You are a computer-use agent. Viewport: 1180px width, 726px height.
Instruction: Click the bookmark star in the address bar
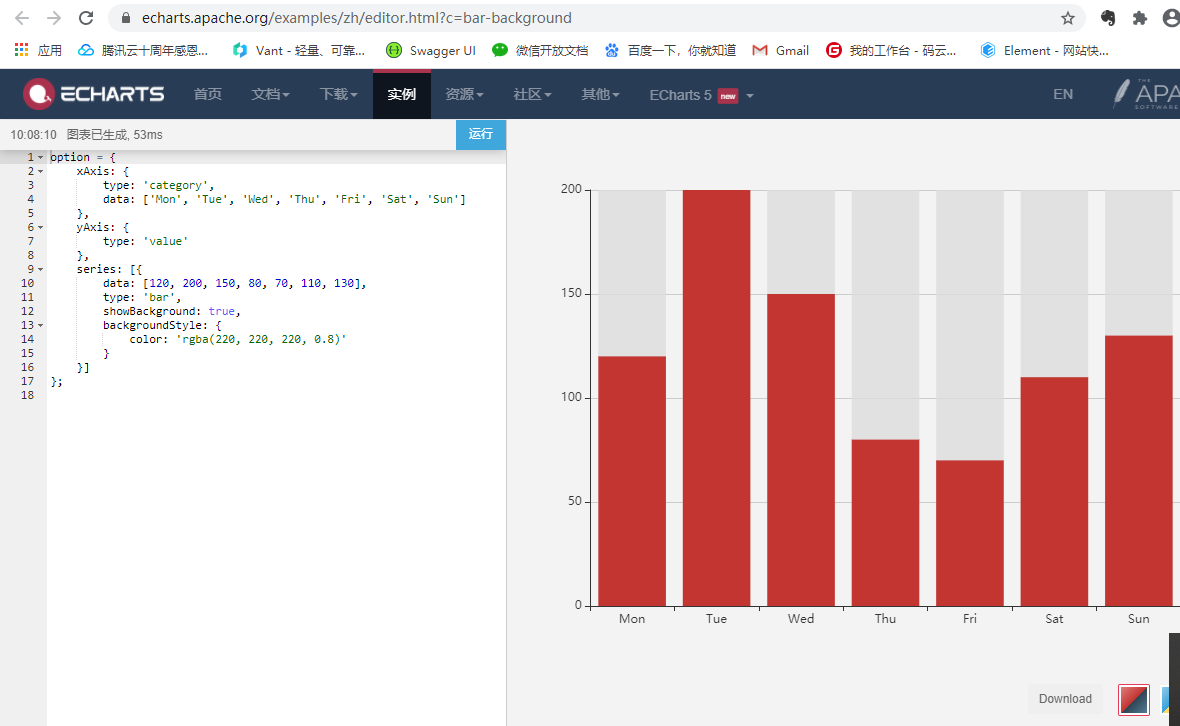click(x=1070, y=17)
